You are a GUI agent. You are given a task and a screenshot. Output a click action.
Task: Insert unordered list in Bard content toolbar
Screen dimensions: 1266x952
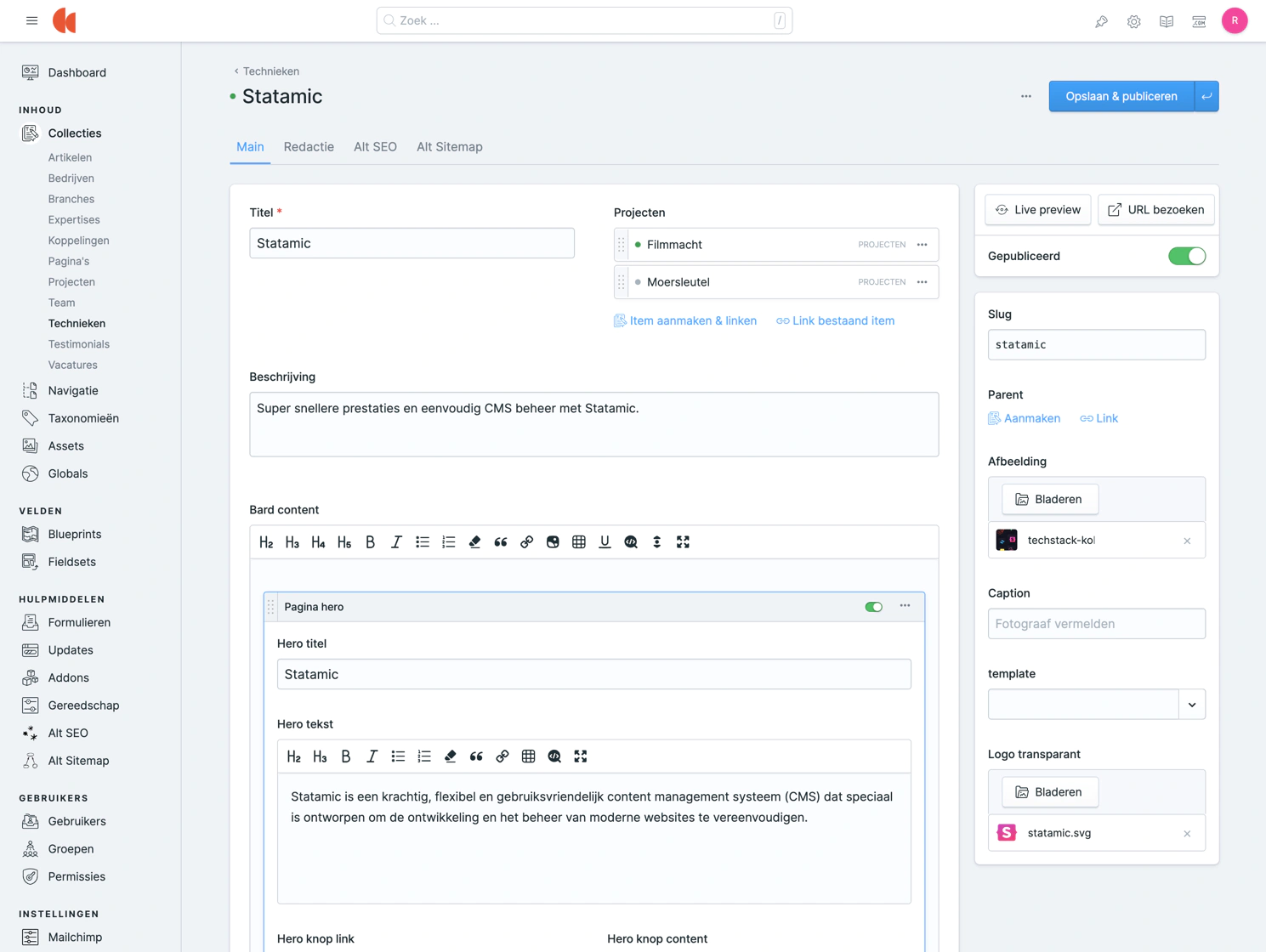(423, 542)
